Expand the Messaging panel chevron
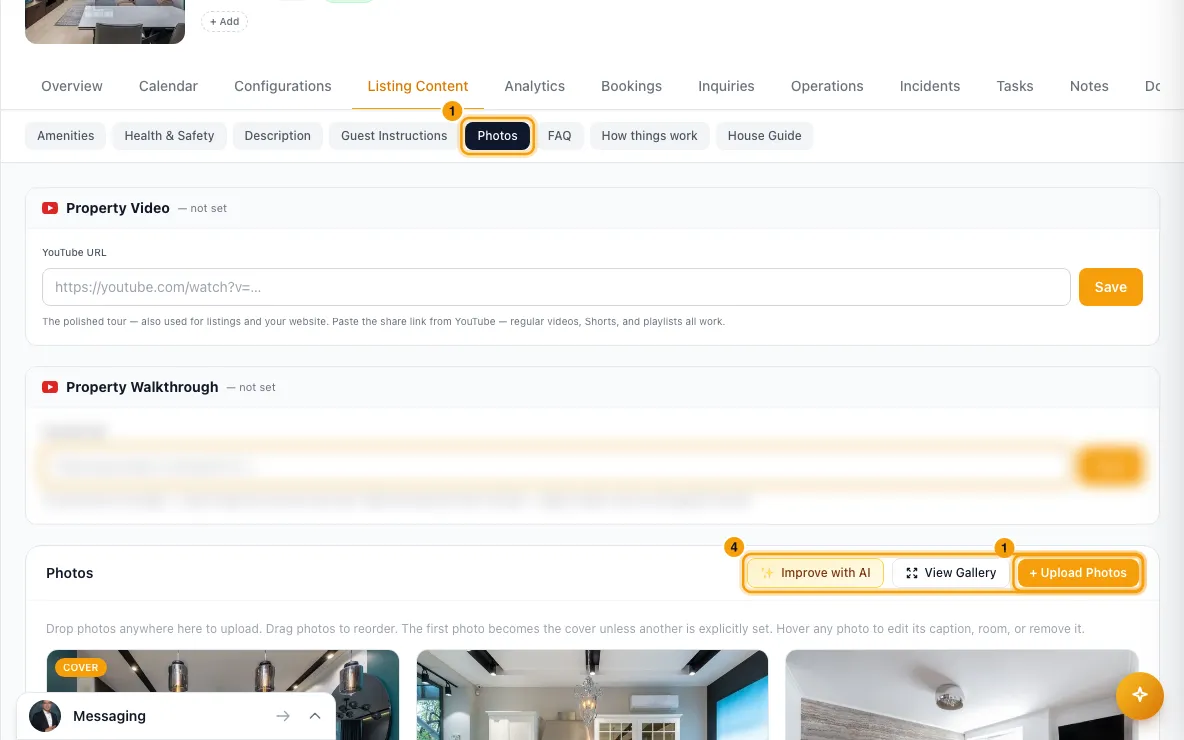Screen dimensions: 1184x740 [315, 716]
